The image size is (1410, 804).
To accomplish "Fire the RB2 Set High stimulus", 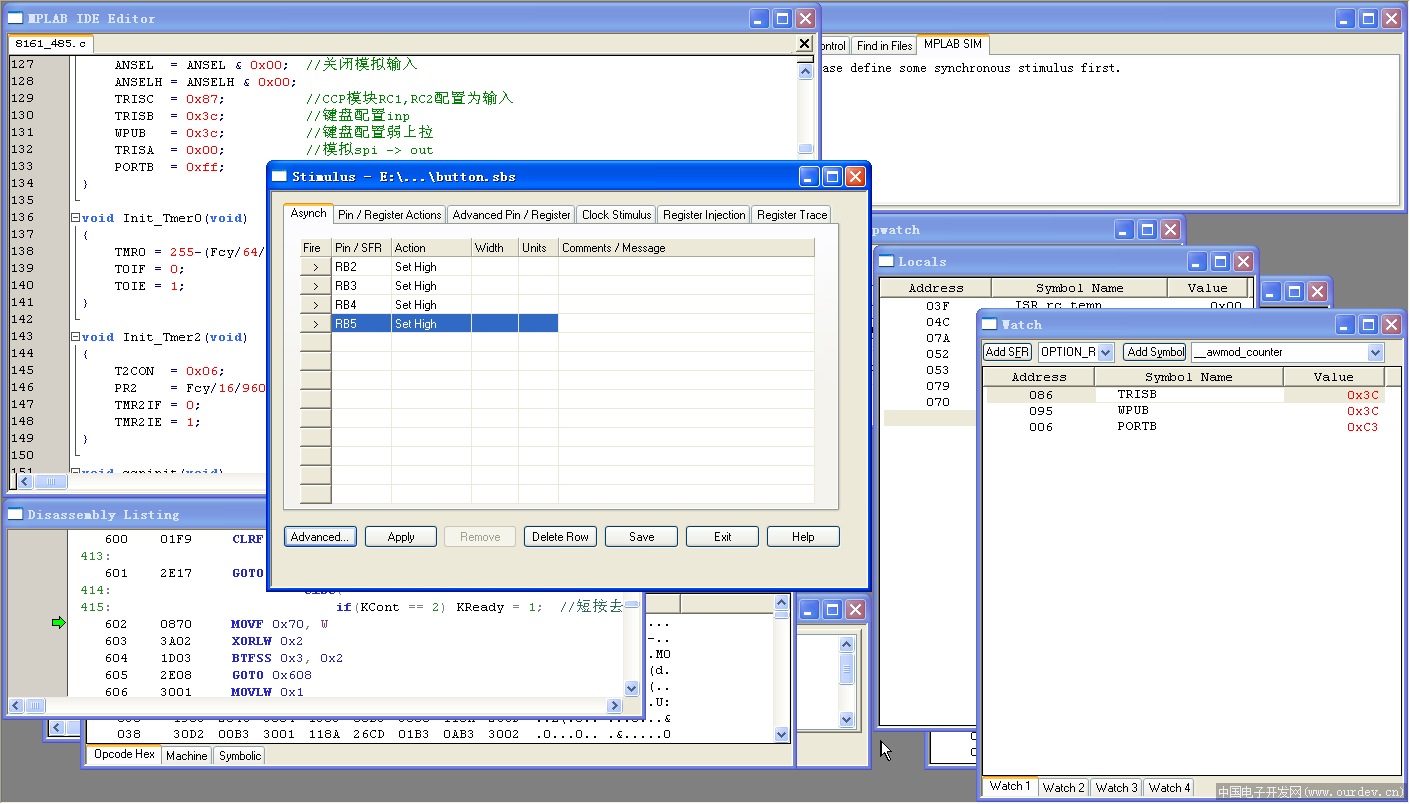I will point(315,267).
